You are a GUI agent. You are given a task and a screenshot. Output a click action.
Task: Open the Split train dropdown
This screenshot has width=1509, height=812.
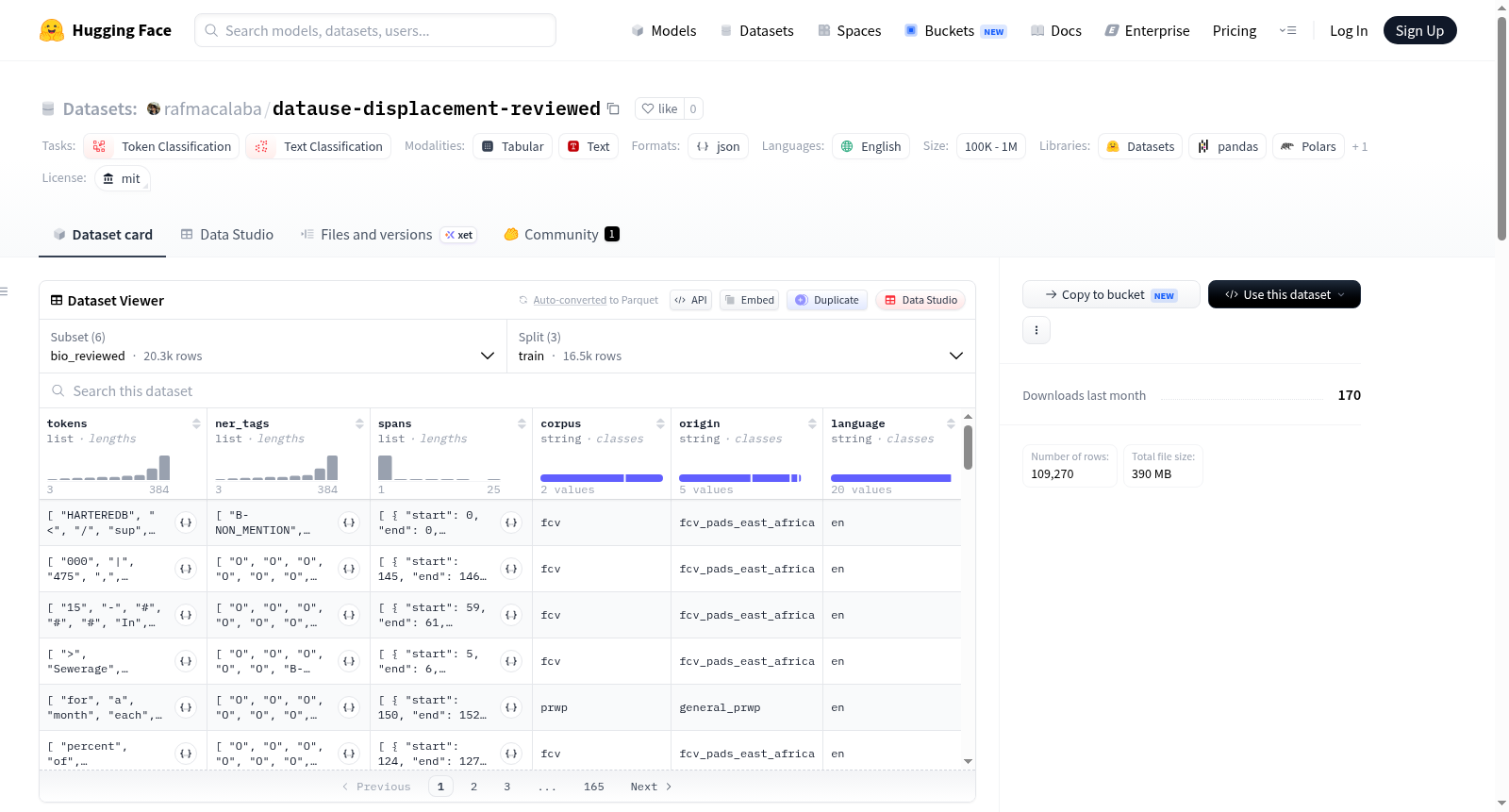pos(741,346)
